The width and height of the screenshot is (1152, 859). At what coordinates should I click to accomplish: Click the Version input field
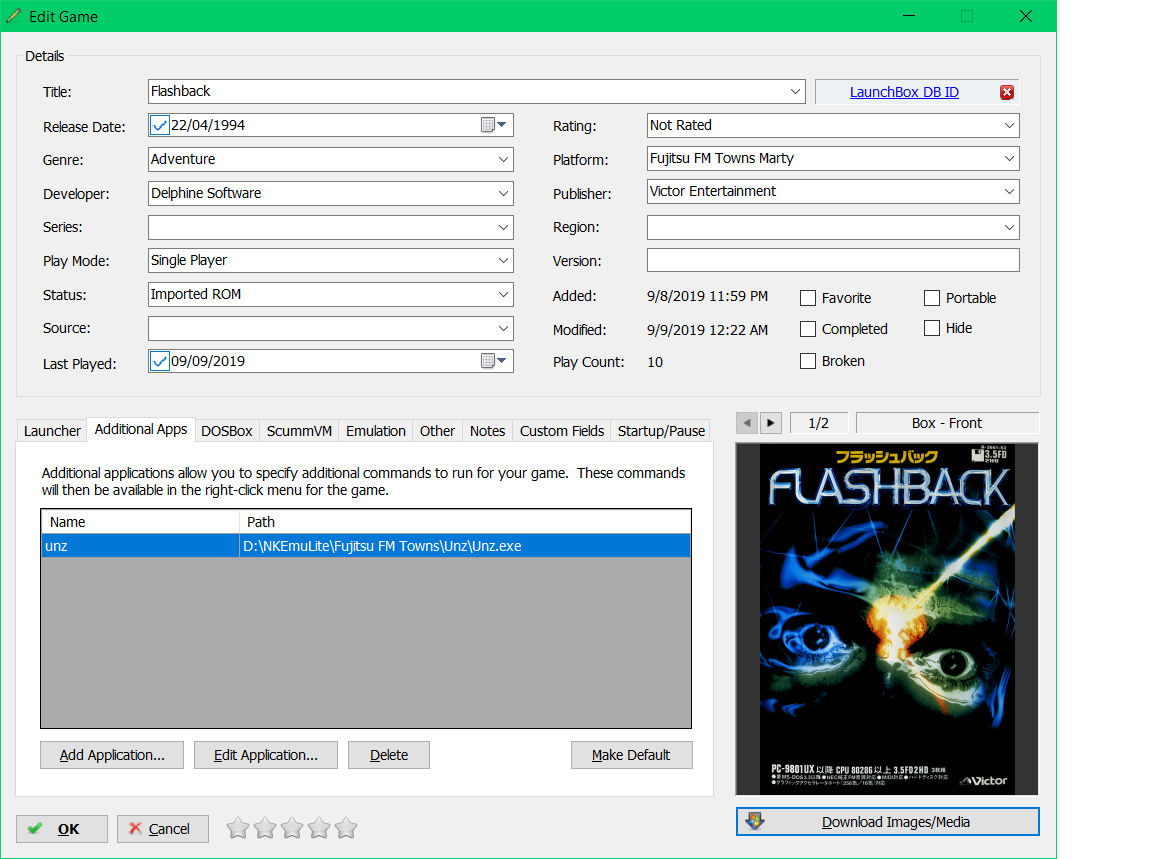click(x=833, y=260)
